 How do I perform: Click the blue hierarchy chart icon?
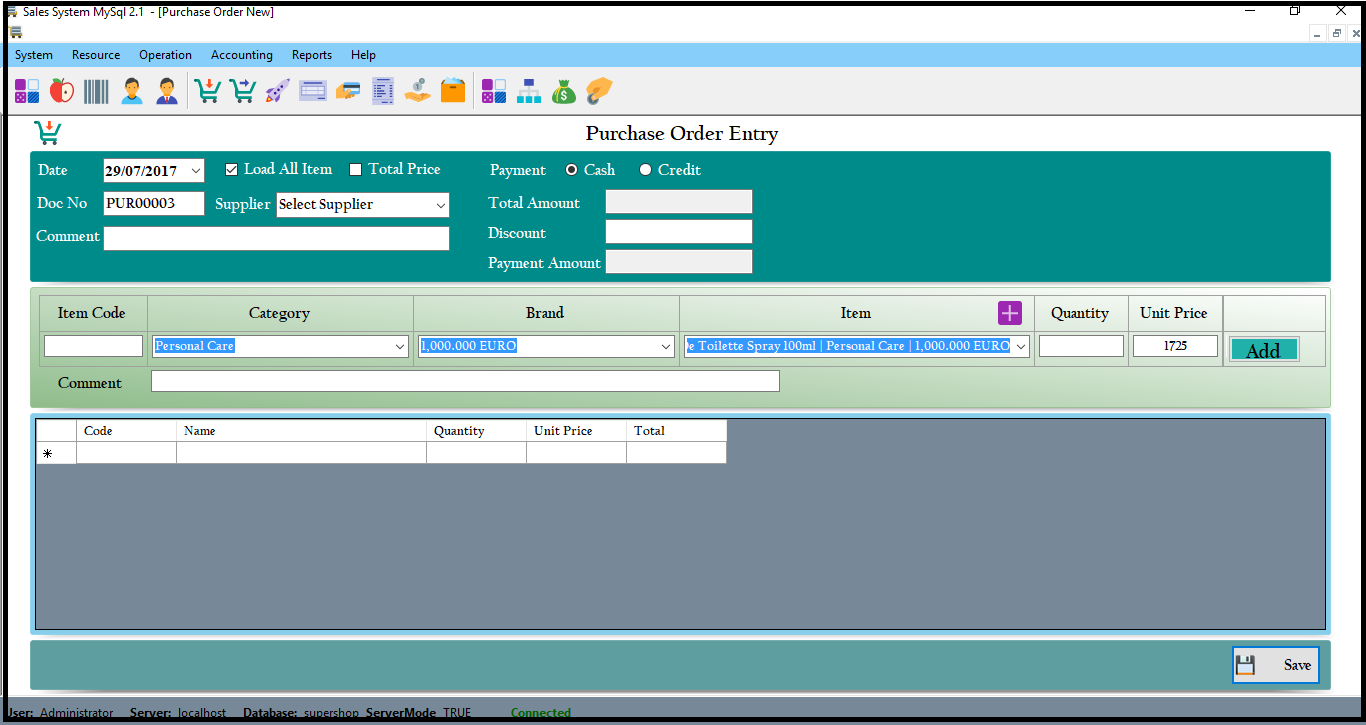click(528, 91)
